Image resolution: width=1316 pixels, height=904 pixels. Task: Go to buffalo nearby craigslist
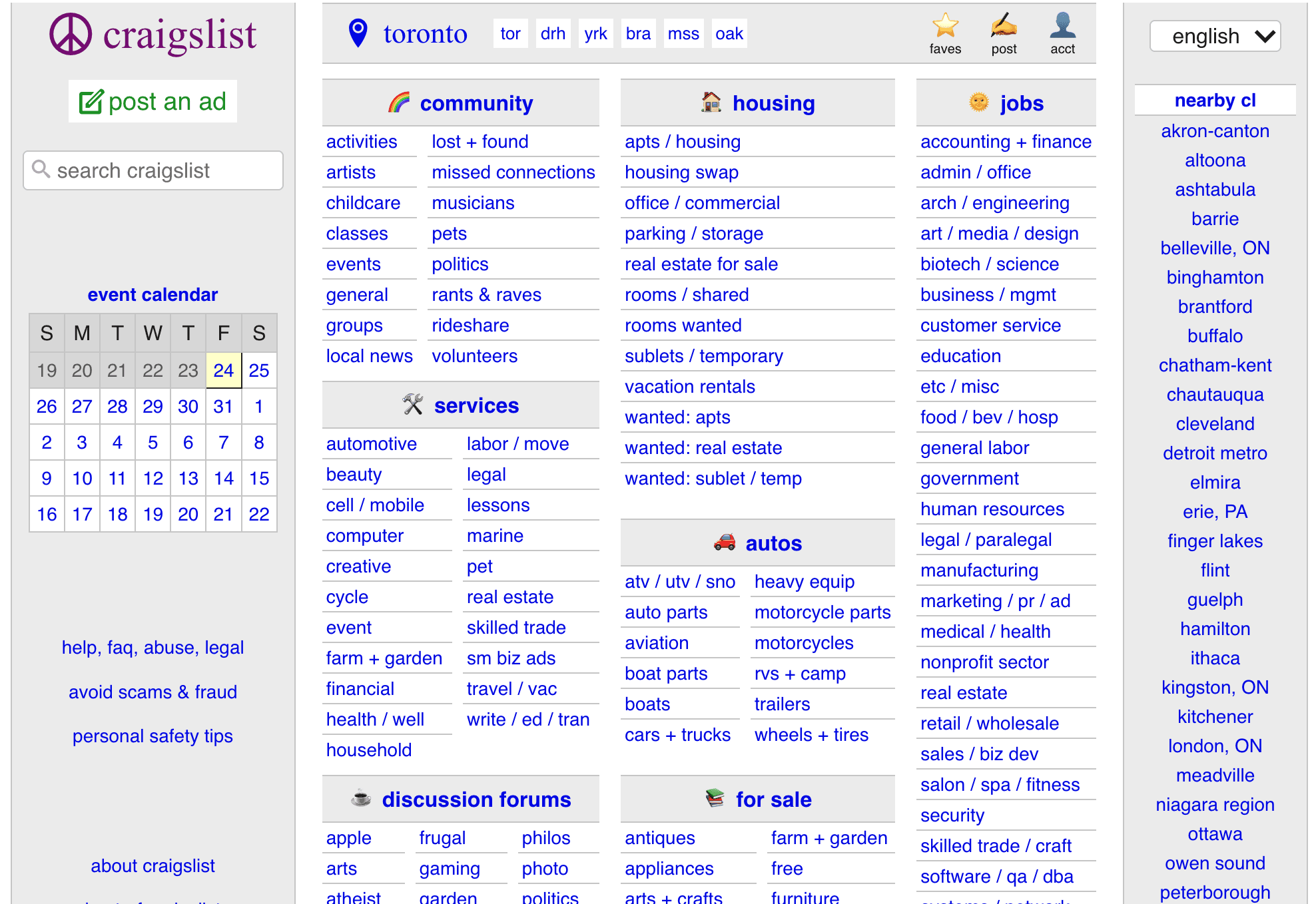[1215, 336]
